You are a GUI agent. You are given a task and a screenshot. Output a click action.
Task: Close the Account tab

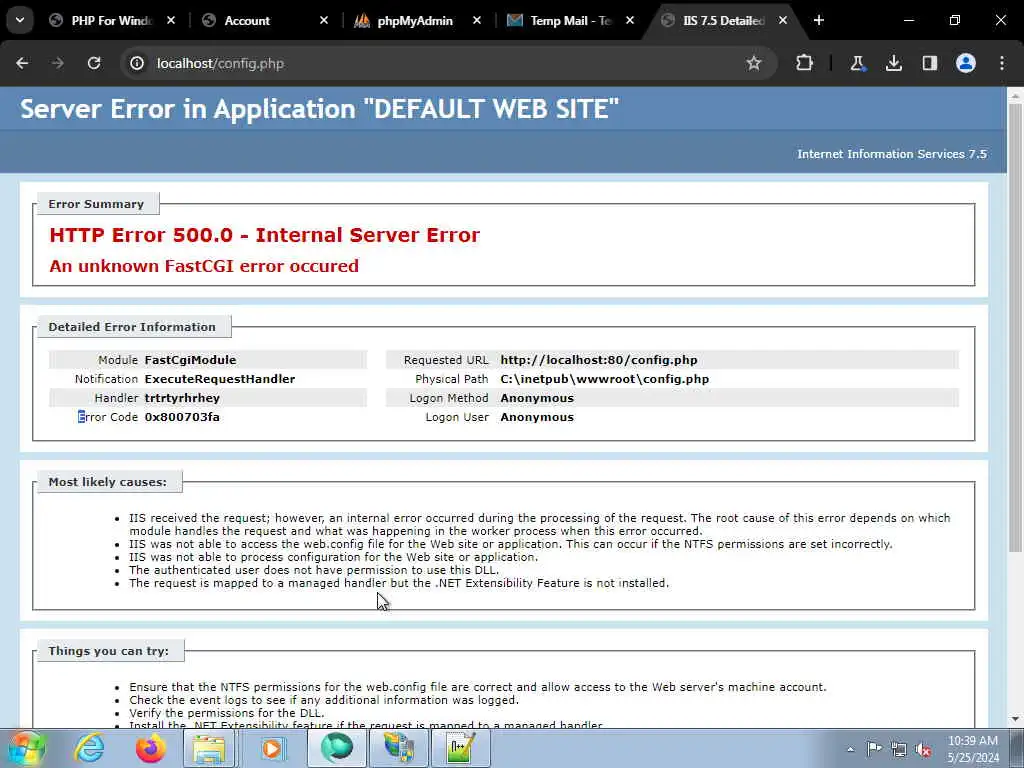pyautogui.click(x=324, y=20)
